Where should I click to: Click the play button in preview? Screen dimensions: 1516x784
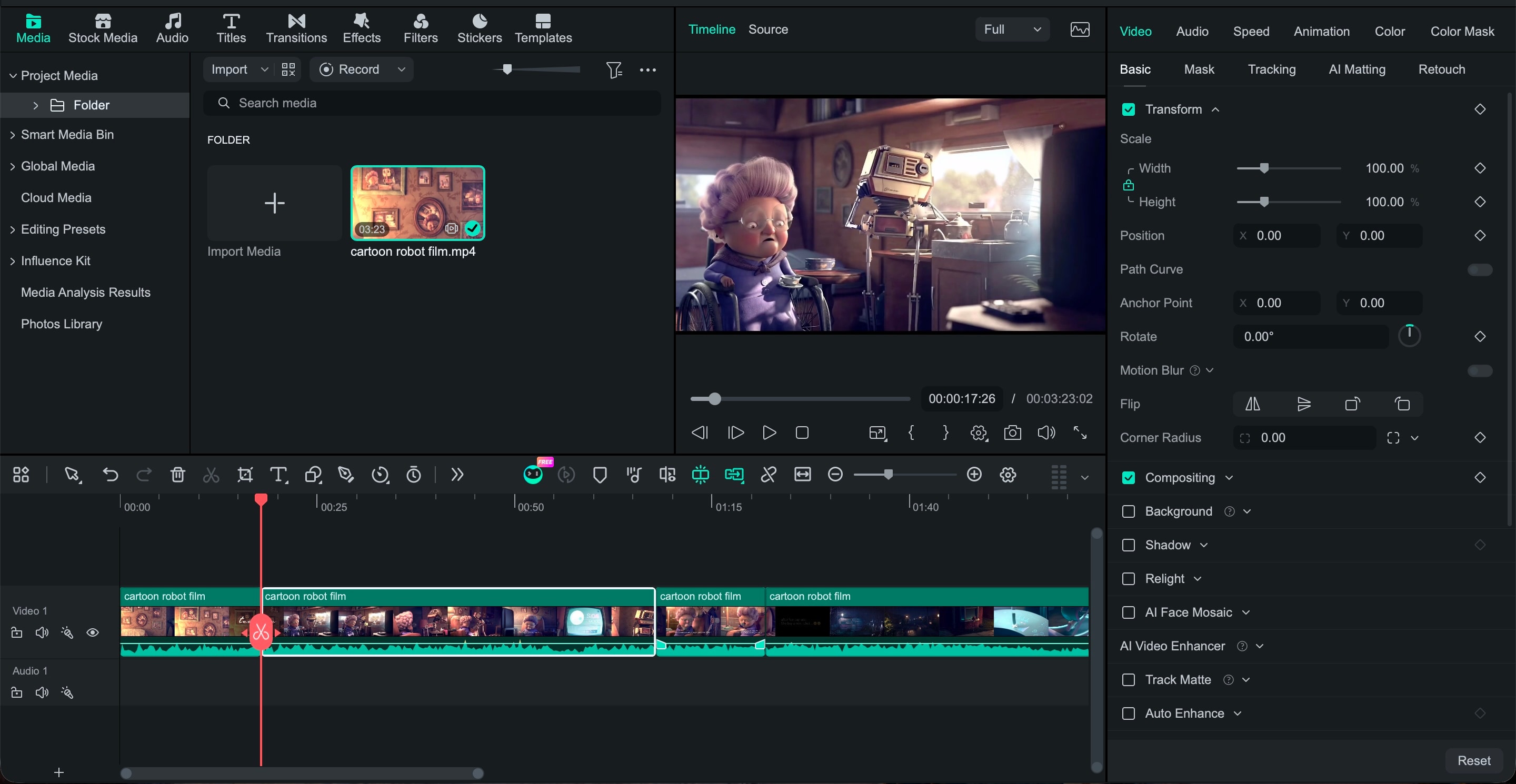coord(769,433)
